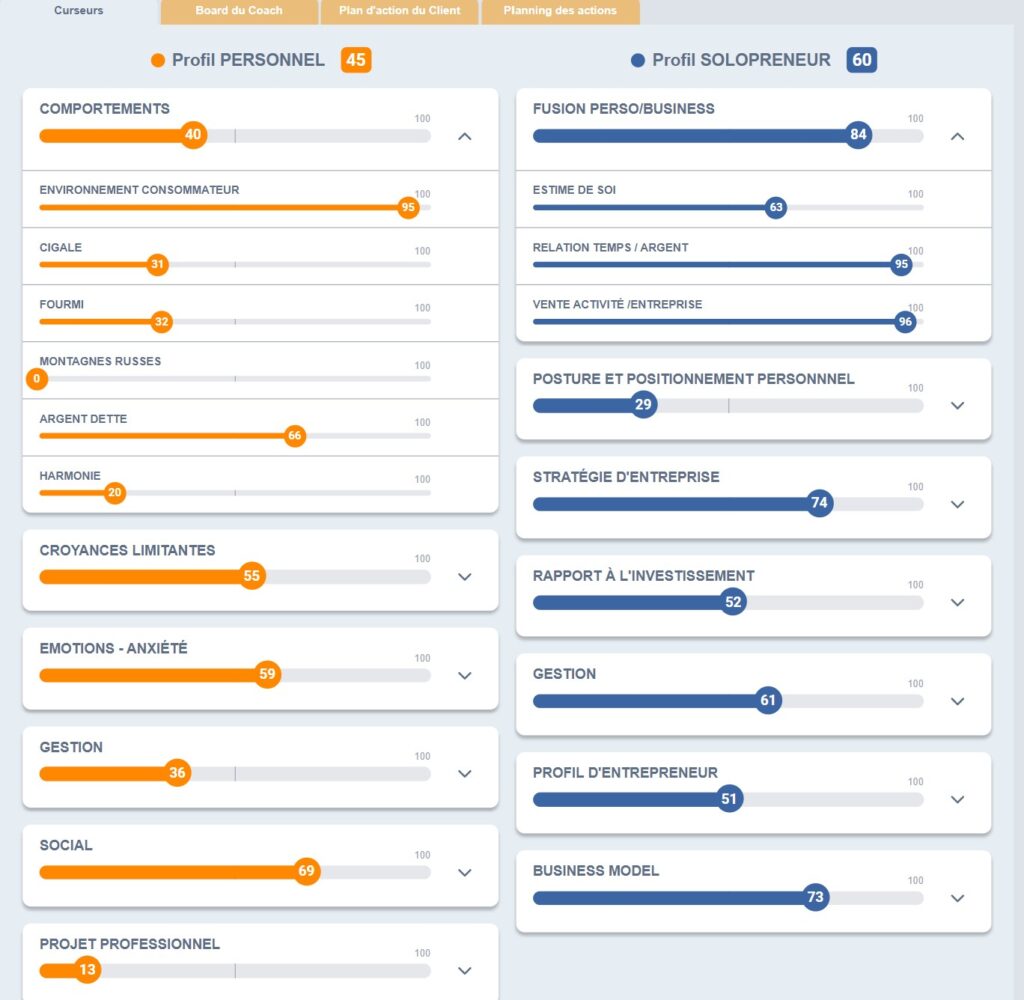Collapse the FUSION PERSO/BUSINESS section
Screen dimensions: 1024x1000
click(957, 136)
